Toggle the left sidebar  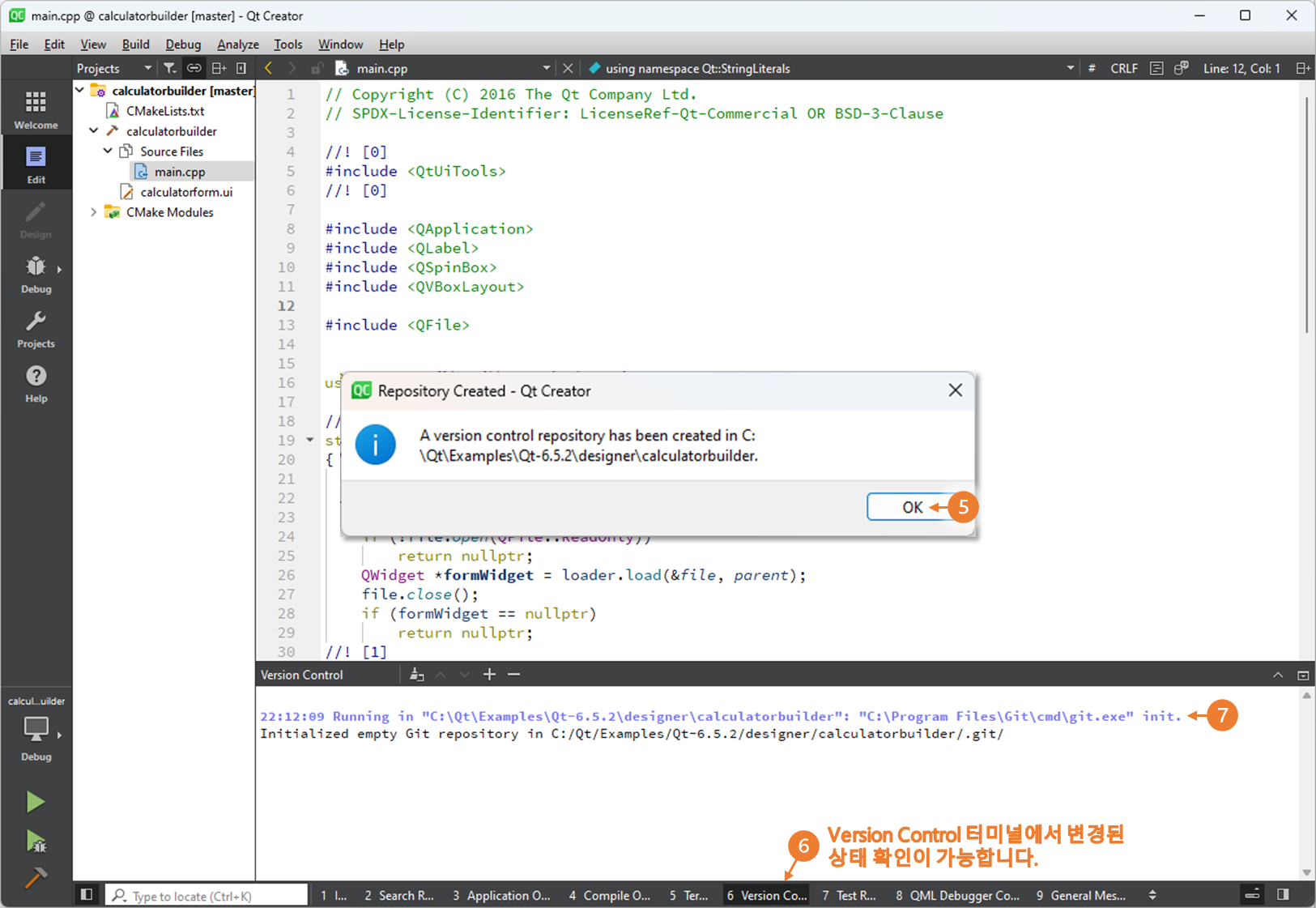(86, 894)
